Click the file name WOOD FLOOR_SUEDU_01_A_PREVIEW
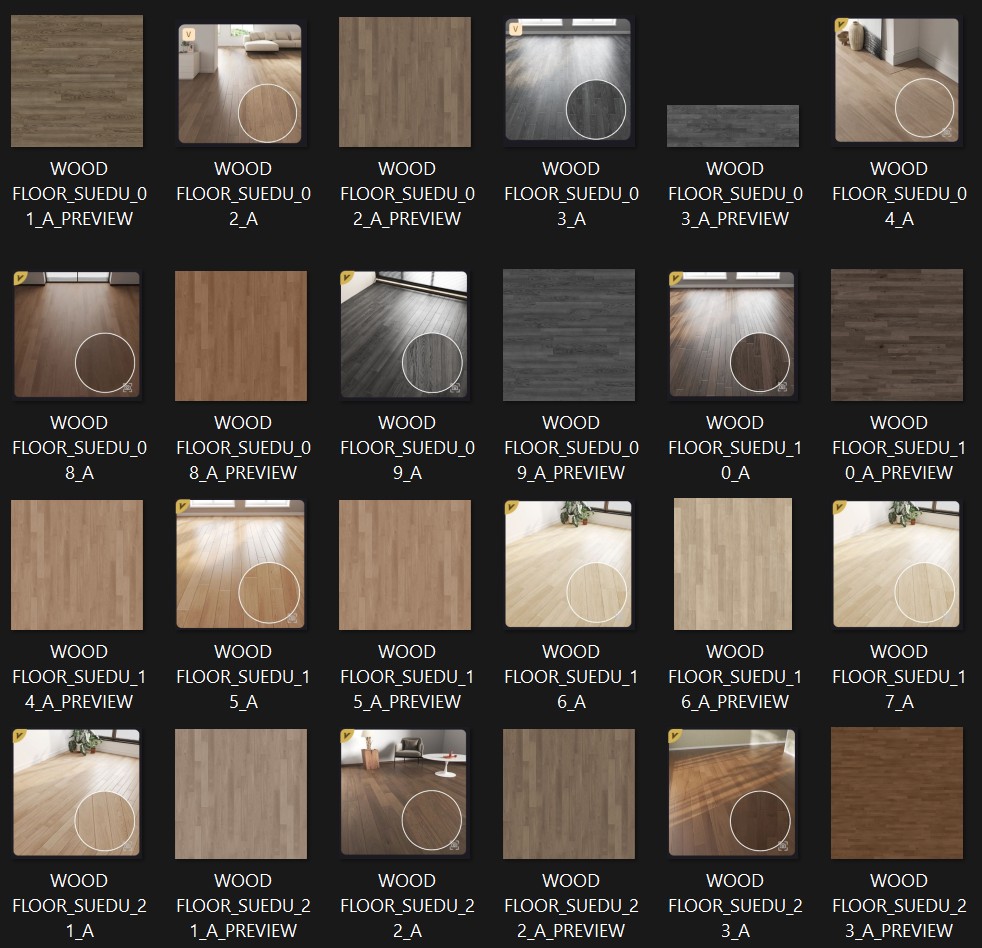The image size is (982, 948). tap(79, 193)
